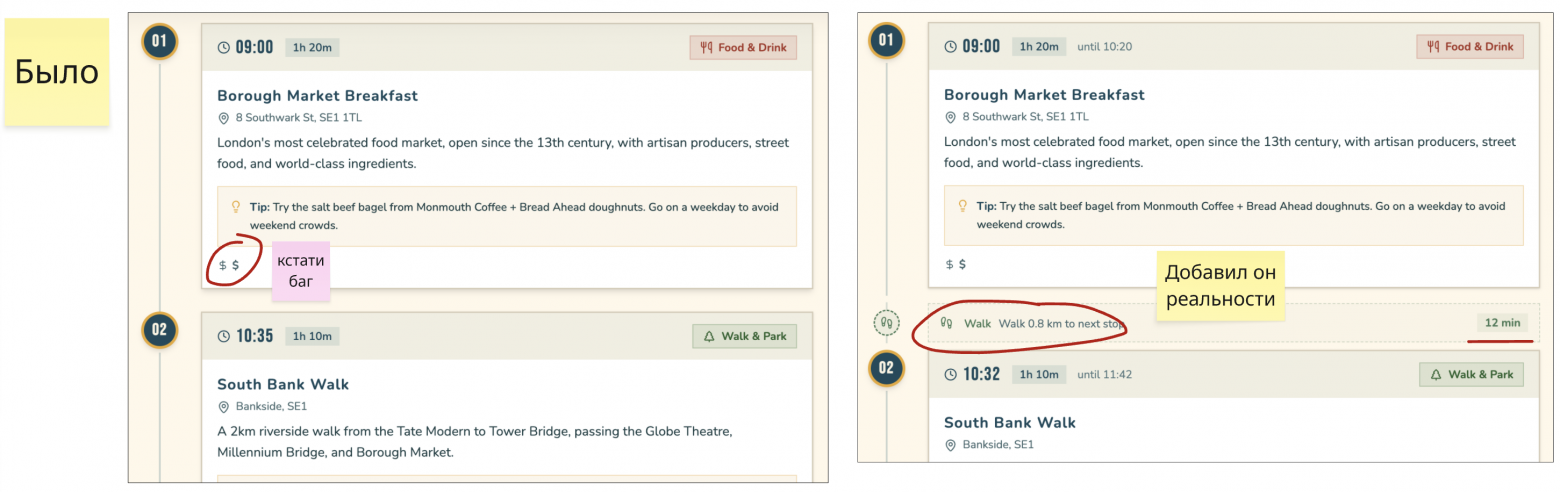The height and width of the screenshot is (492, 1560).
Task: Click the clock icon beside 10:35
Action: pyautogui.click(x=224, y=336)
